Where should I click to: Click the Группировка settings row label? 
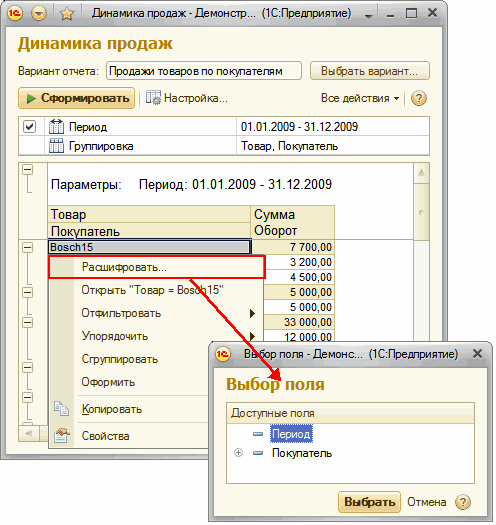[x=101, y=146]
